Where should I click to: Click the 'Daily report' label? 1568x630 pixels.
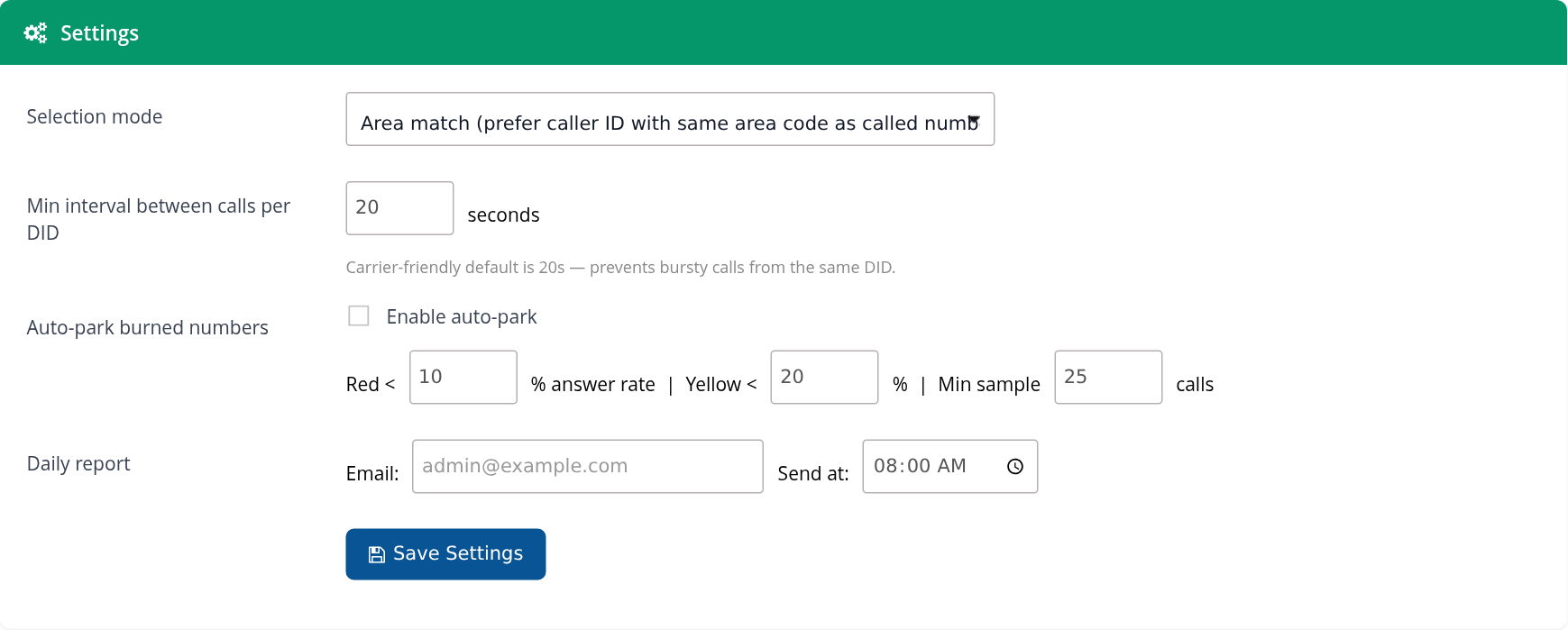78,463
